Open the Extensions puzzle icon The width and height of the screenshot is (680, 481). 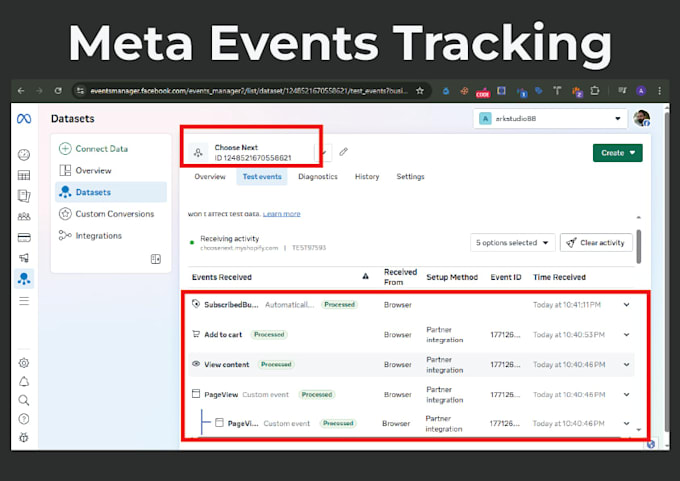[x=595, y=91]
